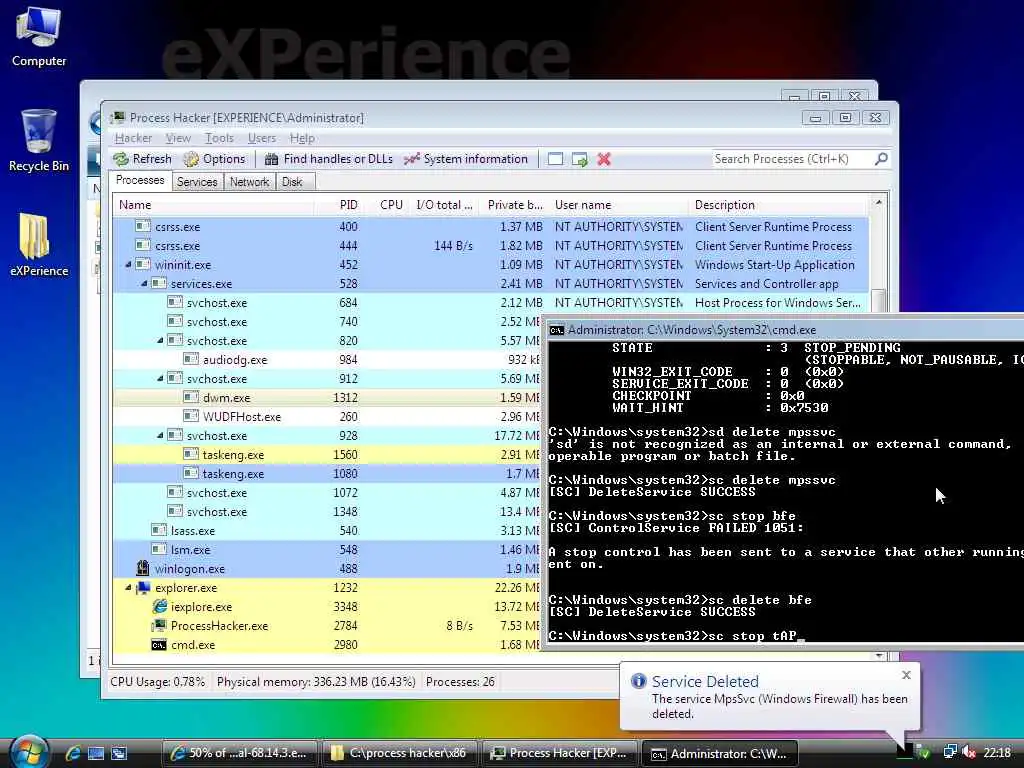Collapse the svchost.exe PID 928 node
Image resolution: width=1024 pixels, height=768 pixels.
(160, 435)
